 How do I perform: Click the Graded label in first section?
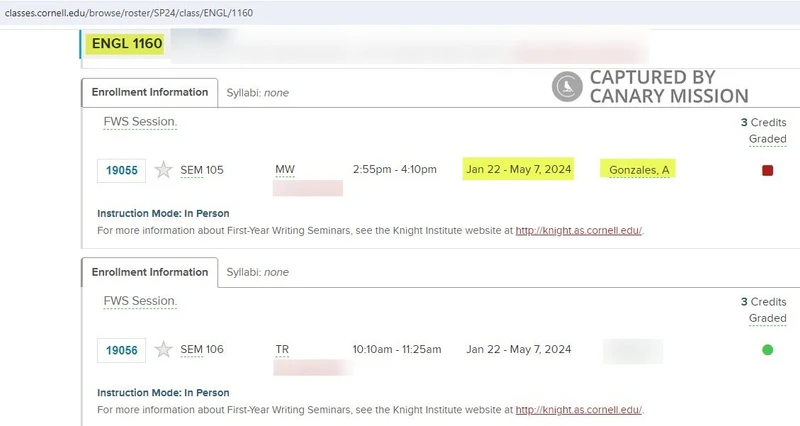pyautogui.click(x=767, y=139)
